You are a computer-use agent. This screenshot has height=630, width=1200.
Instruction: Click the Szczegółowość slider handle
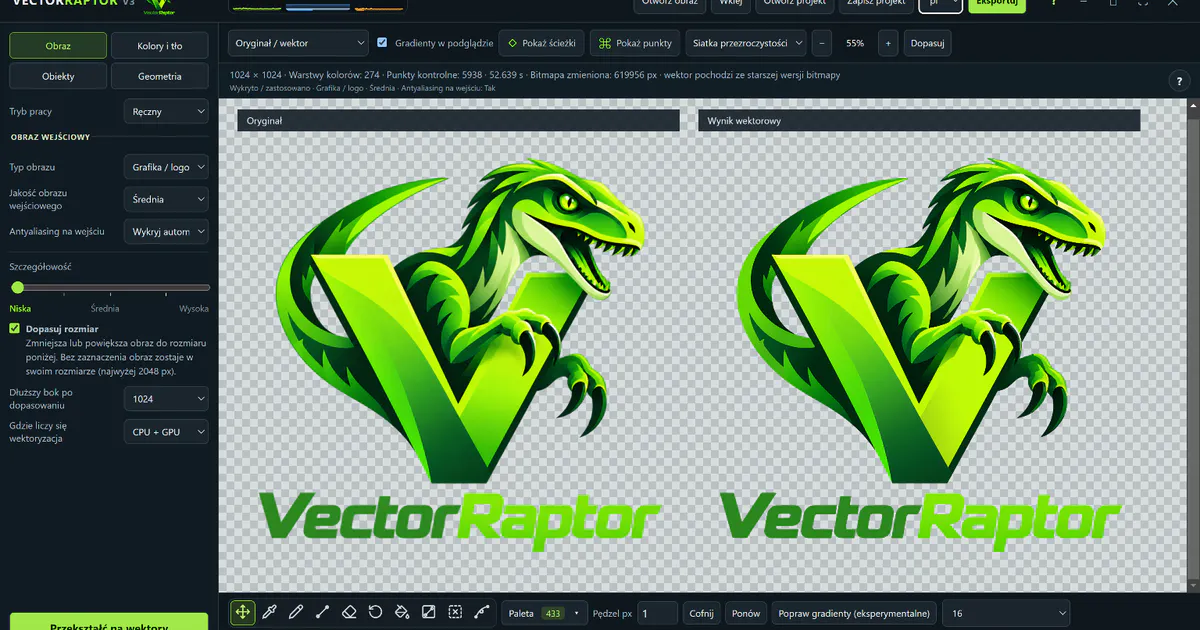point(17,287)
